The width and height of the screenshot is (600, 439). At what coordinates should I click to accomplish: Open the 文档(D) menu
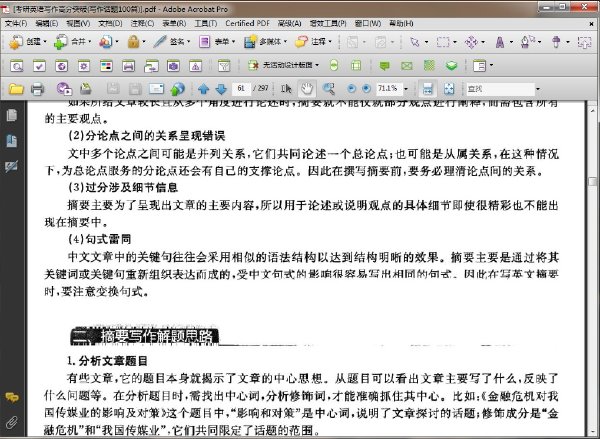point(110,24)
